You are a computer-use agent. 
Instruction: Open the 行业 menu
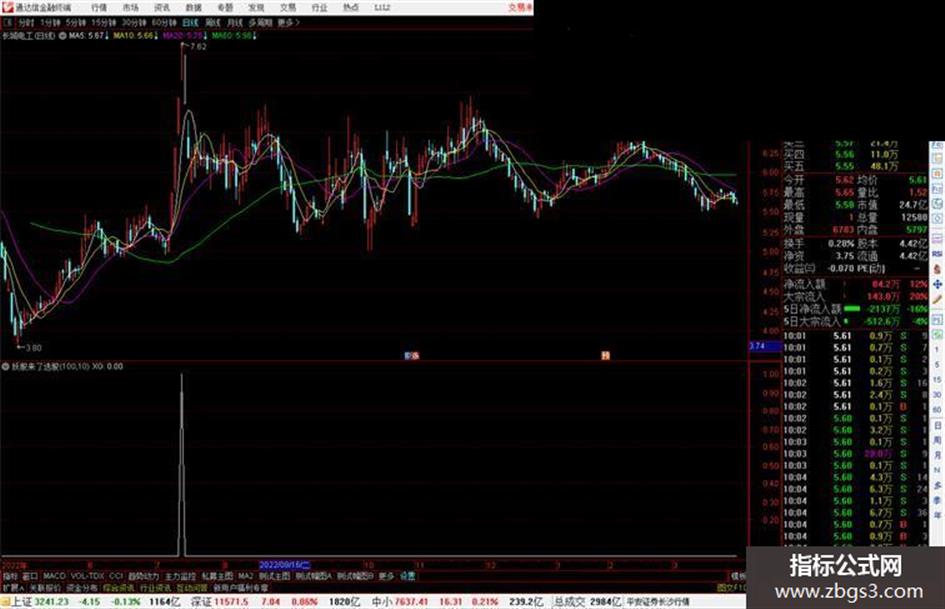[319, 7]
